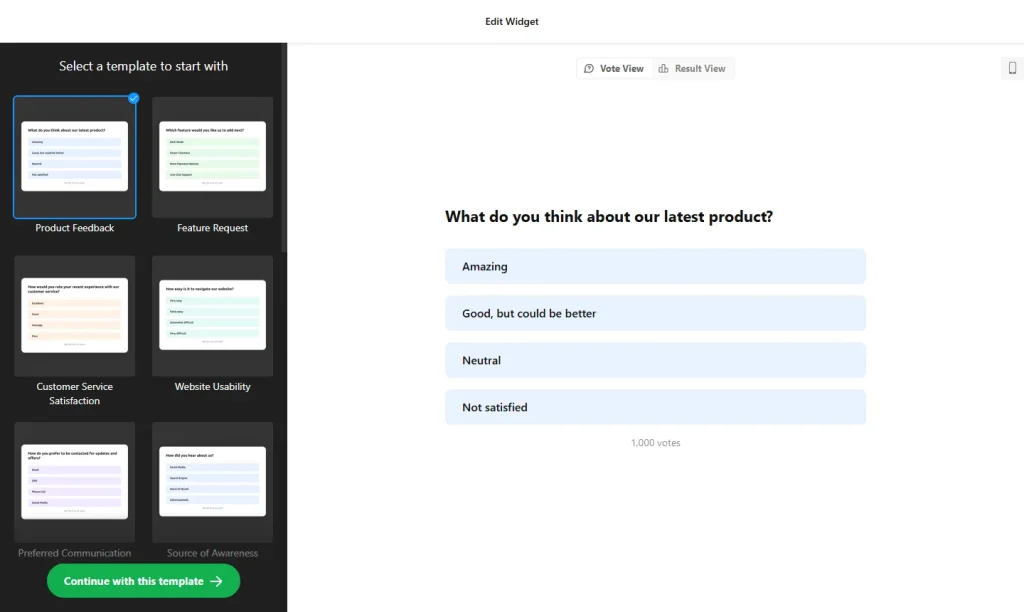The height and width of the screenshot is (612, 1024).
Task: Choose Customer Service Satisfaction template thumbnail
Action: pyautogui.click(x=74, y=315)
